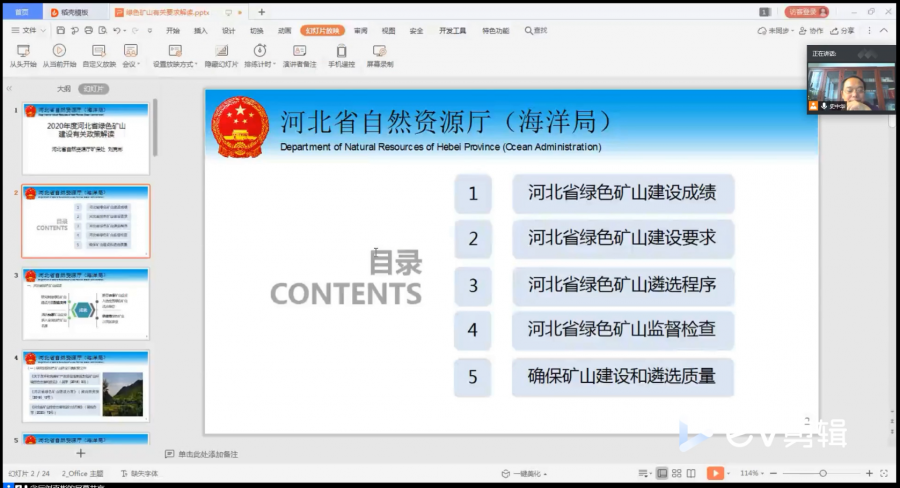The height and width of the screenshot is (488, 900).
Task: Click fit slide to window icon
Action: (x=884, y=474)
